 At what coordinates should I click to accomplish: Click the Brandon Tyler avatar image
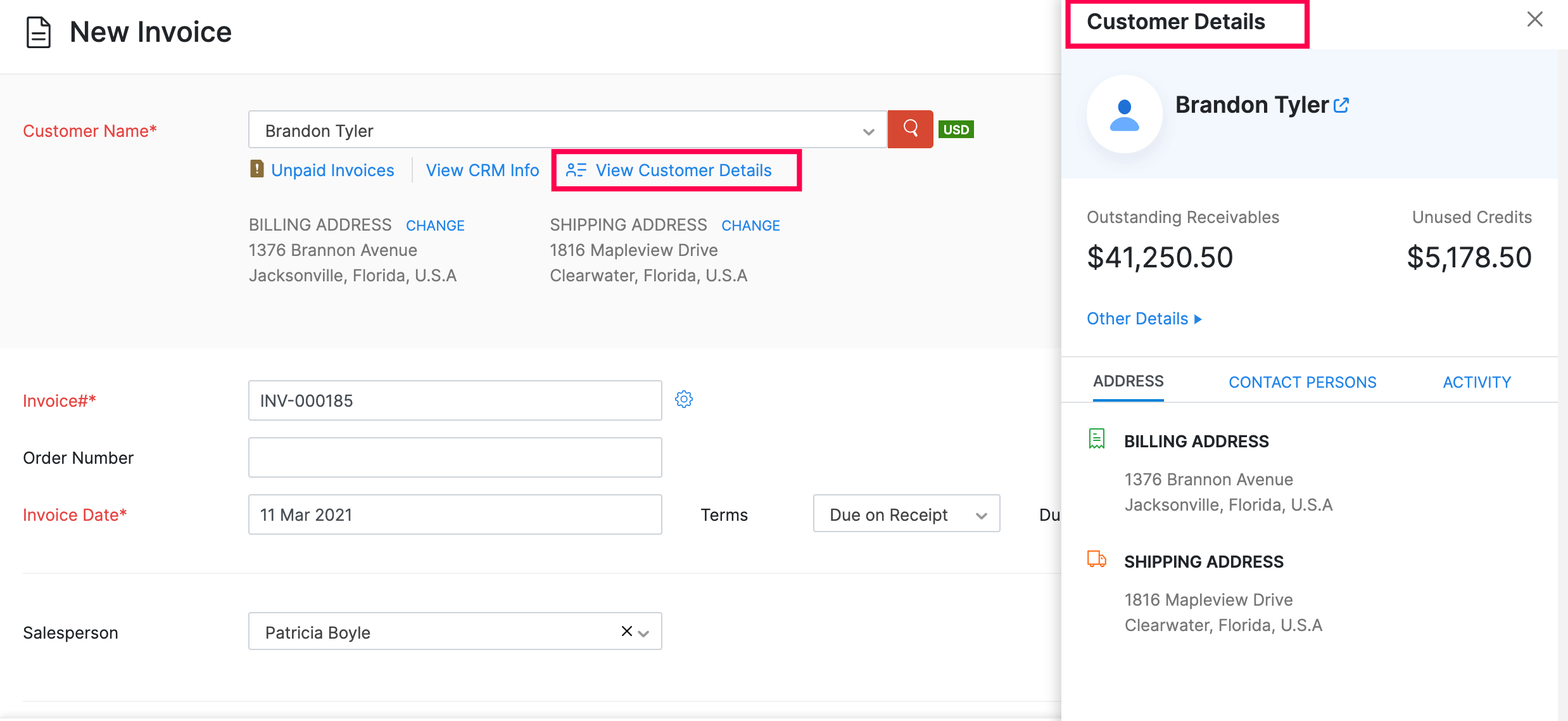coord(1124,115)
